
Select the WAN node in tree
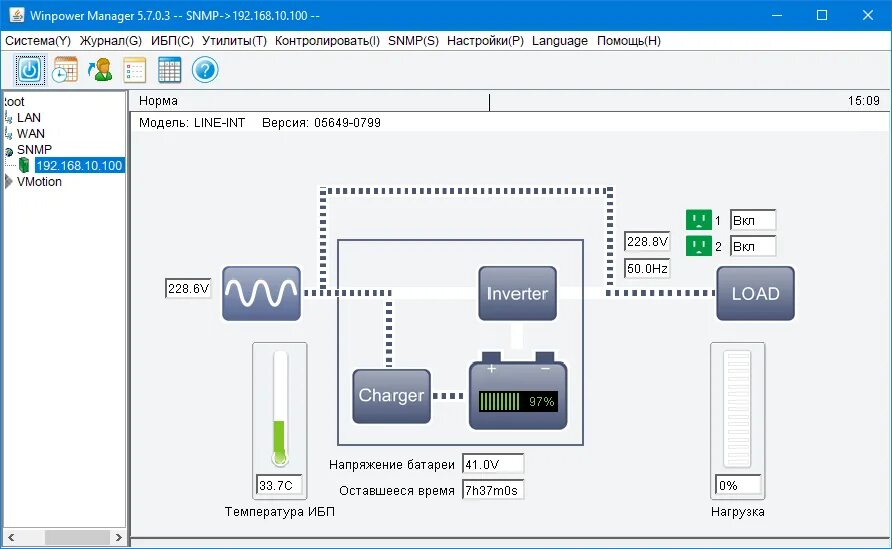(31, 134)
